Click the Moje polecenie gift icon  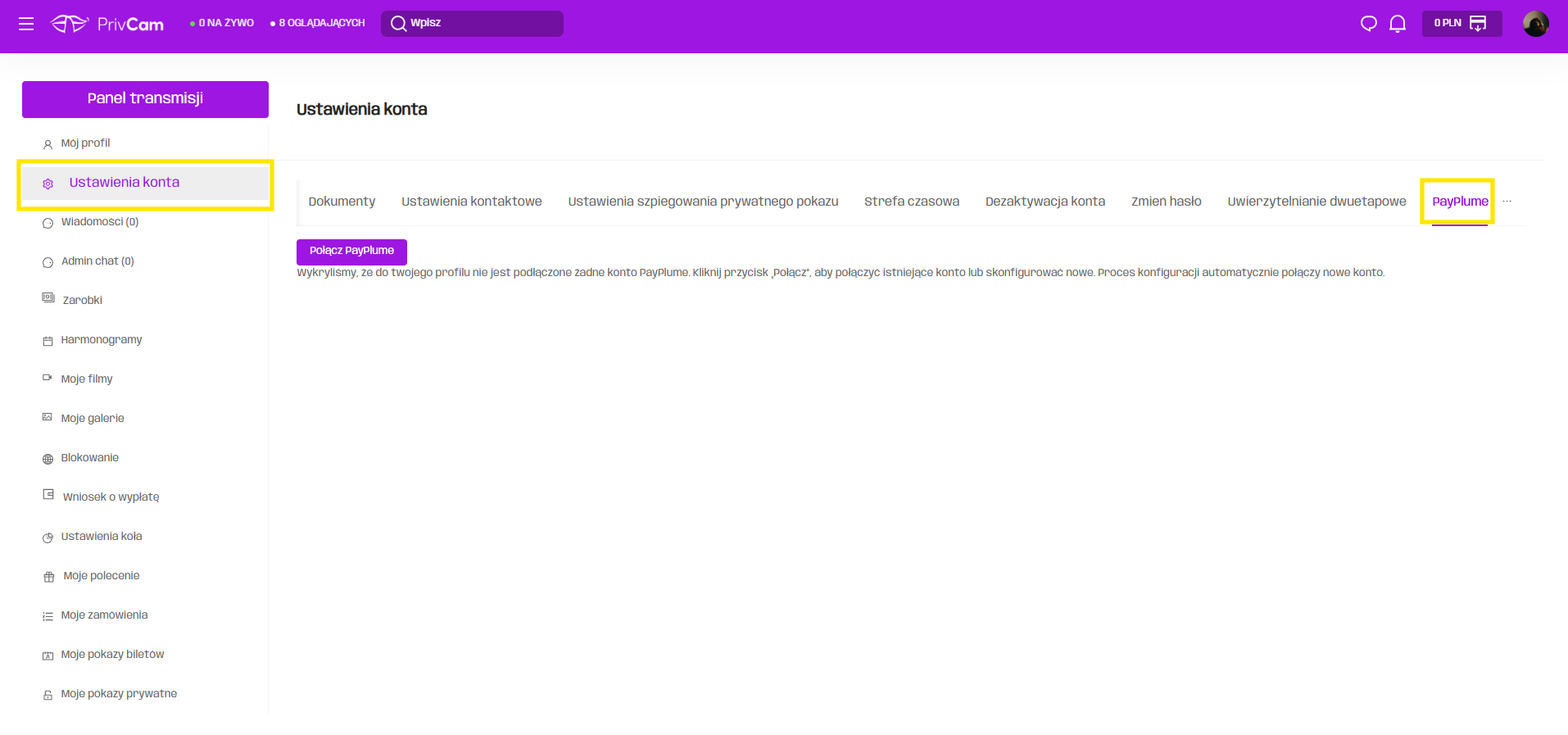click(x=48, y=577)
